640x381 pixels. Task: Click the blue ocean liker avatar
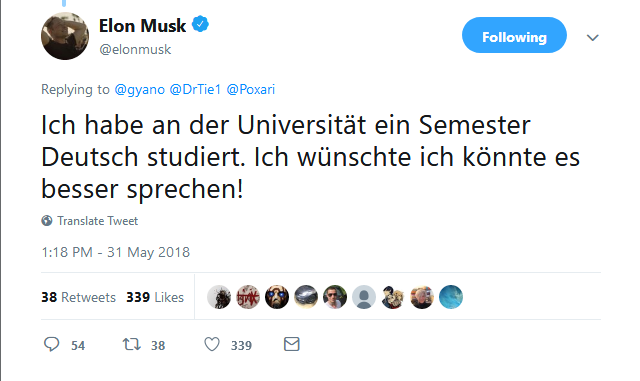(x=451, y=297)
